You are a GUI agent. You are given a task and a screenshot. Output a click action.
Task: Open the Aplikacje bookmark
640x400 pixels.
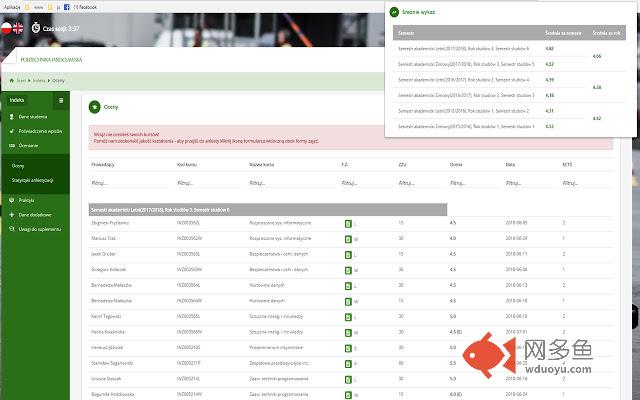point(12,7)
